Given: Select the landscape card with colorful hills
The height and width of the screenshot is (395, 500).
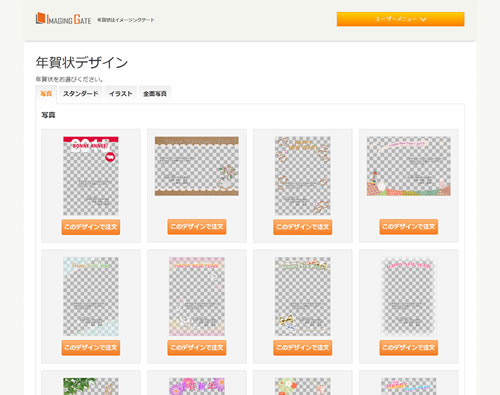Looking at the screenshot, I should click(409, 166).
